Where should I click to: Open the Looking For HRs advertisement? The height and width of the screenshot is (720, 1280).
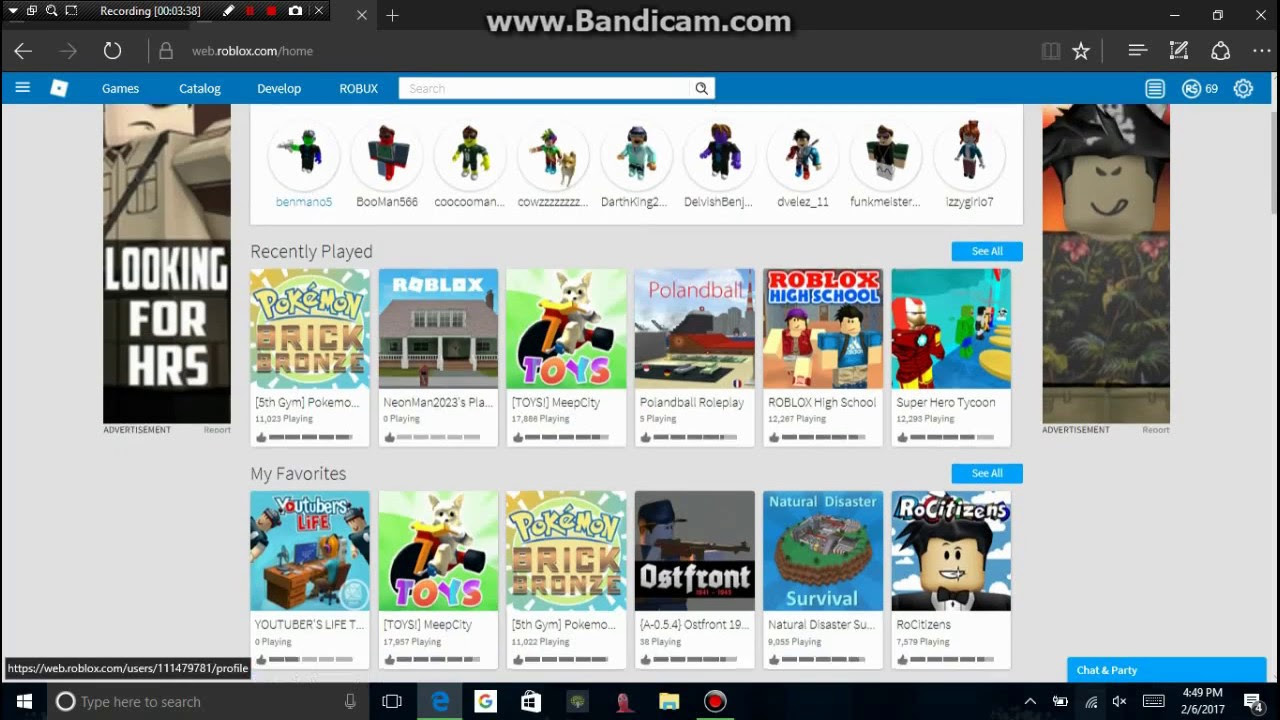[167, 264]
